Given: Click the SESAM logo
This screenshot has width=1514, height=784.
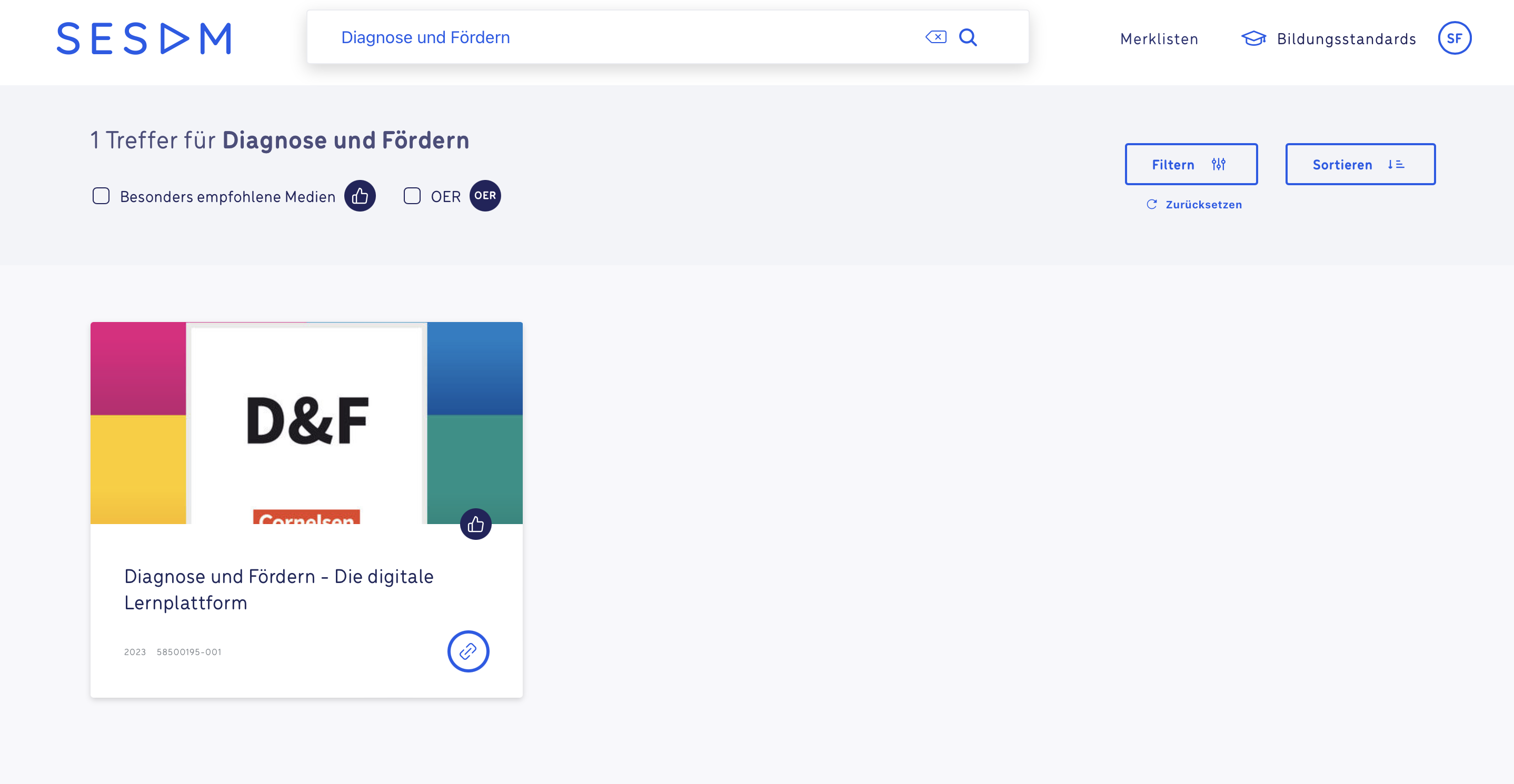Looking at the screenshot, I should 144,39.
